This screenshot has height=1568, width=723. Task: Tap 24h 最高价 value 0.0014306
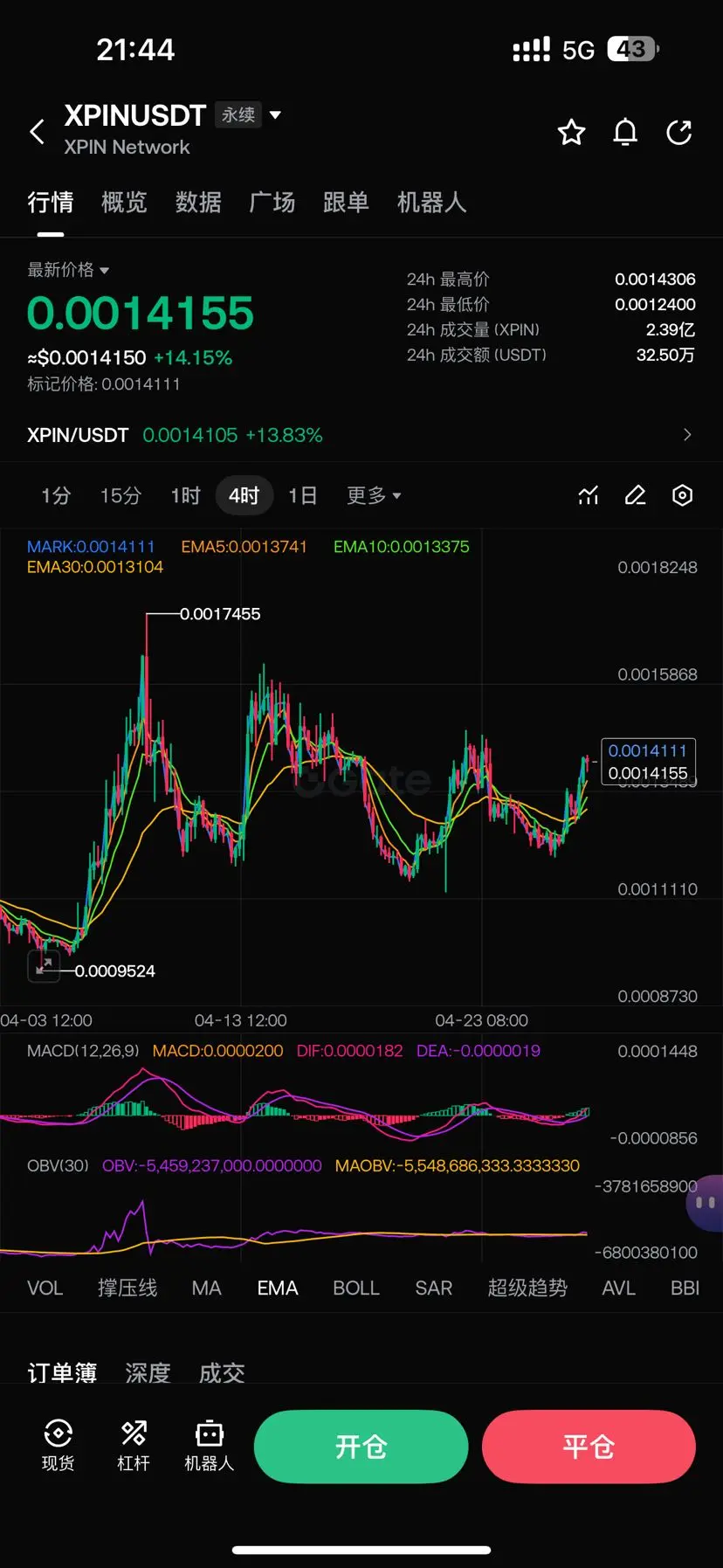click(x=655, y=280)
